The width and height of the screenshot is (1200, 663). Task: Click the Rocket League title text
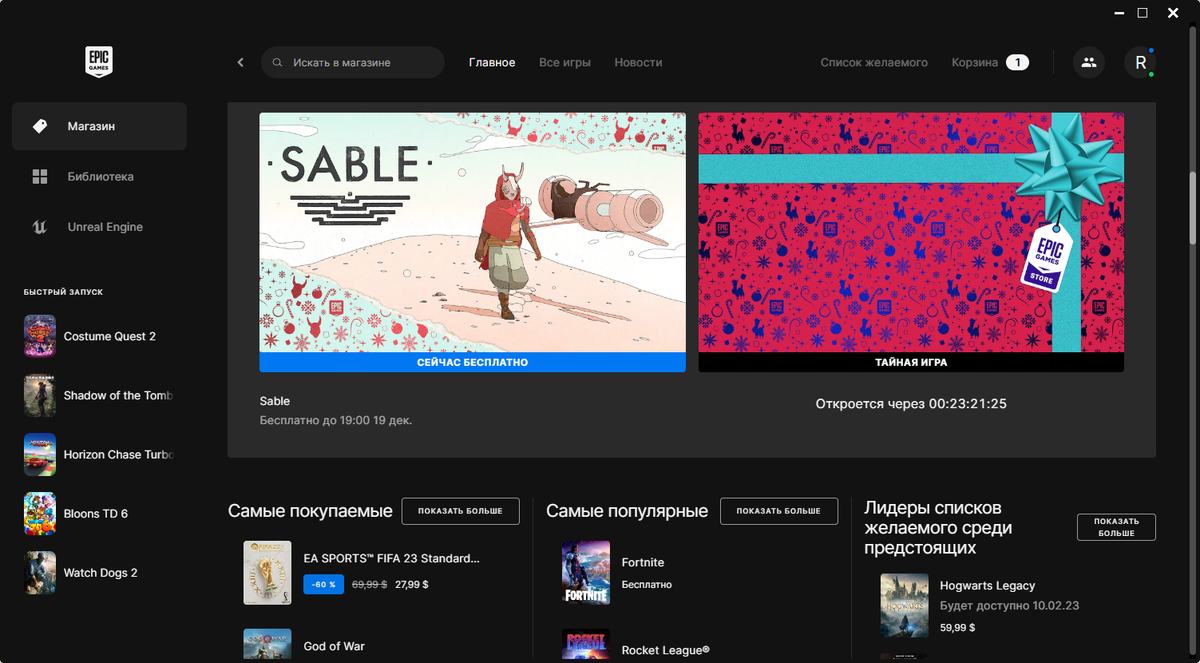tap(665, 650)
